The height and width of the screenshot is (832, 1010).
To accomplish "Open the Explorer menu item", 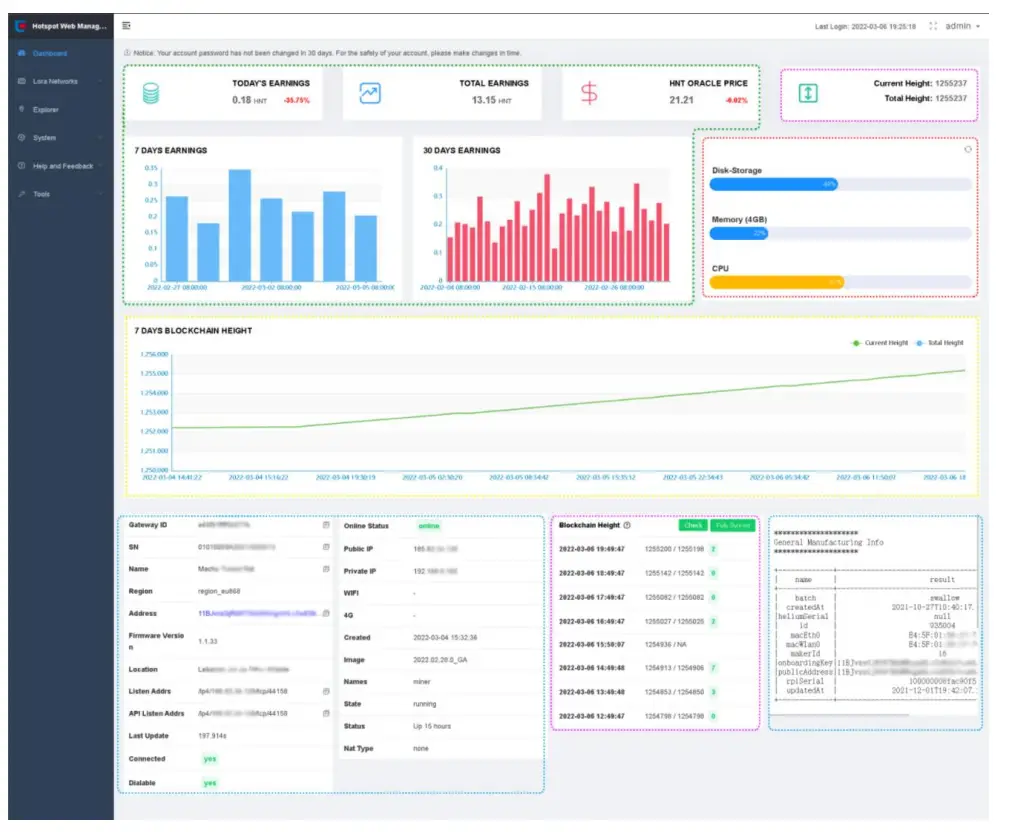I will [x=46, y=110].
